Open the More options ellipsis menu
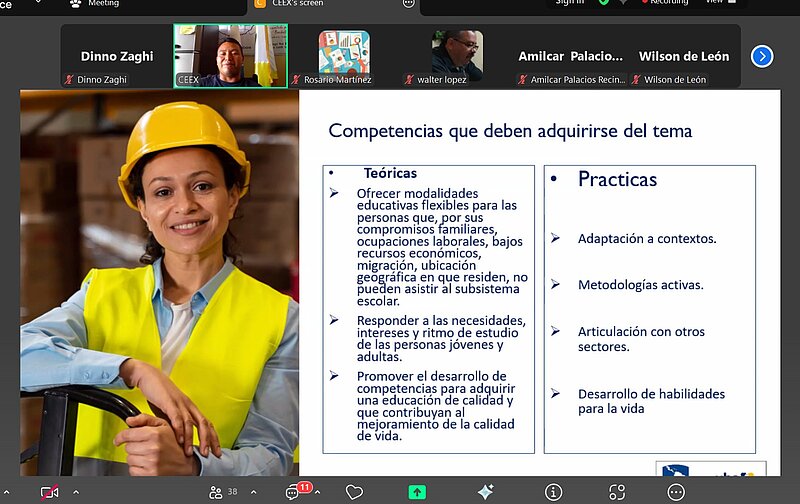Screen dimensions: 800x504 pos(676,492)
